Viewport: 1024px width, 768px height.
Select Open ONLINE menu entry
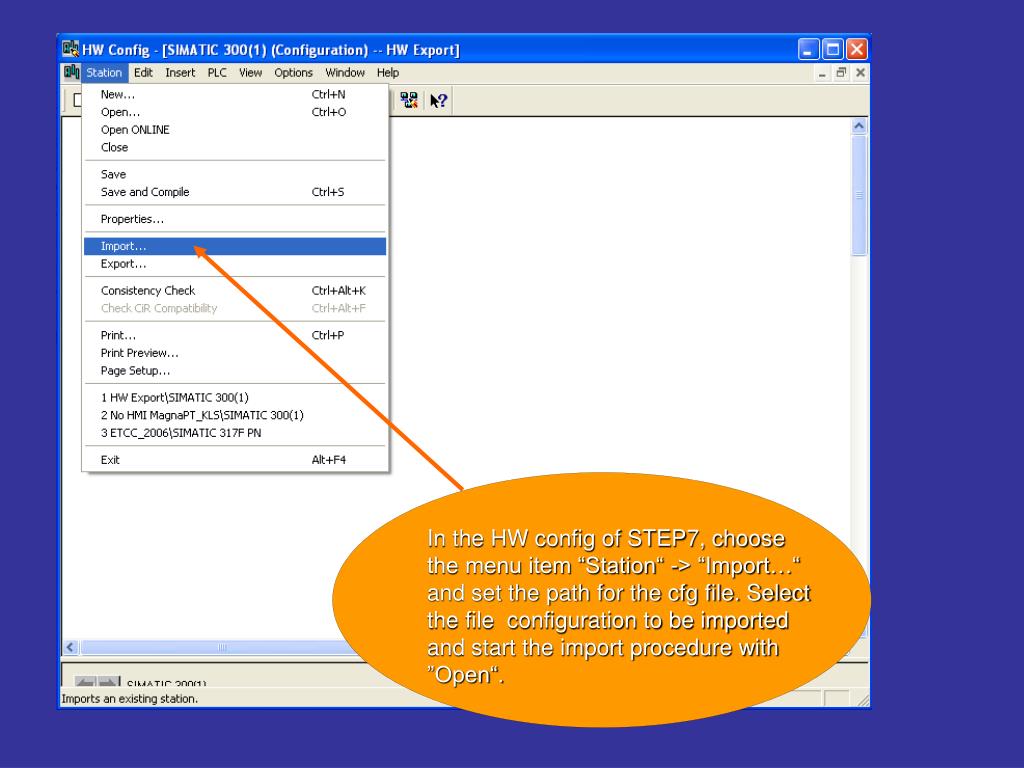(235, 129)
